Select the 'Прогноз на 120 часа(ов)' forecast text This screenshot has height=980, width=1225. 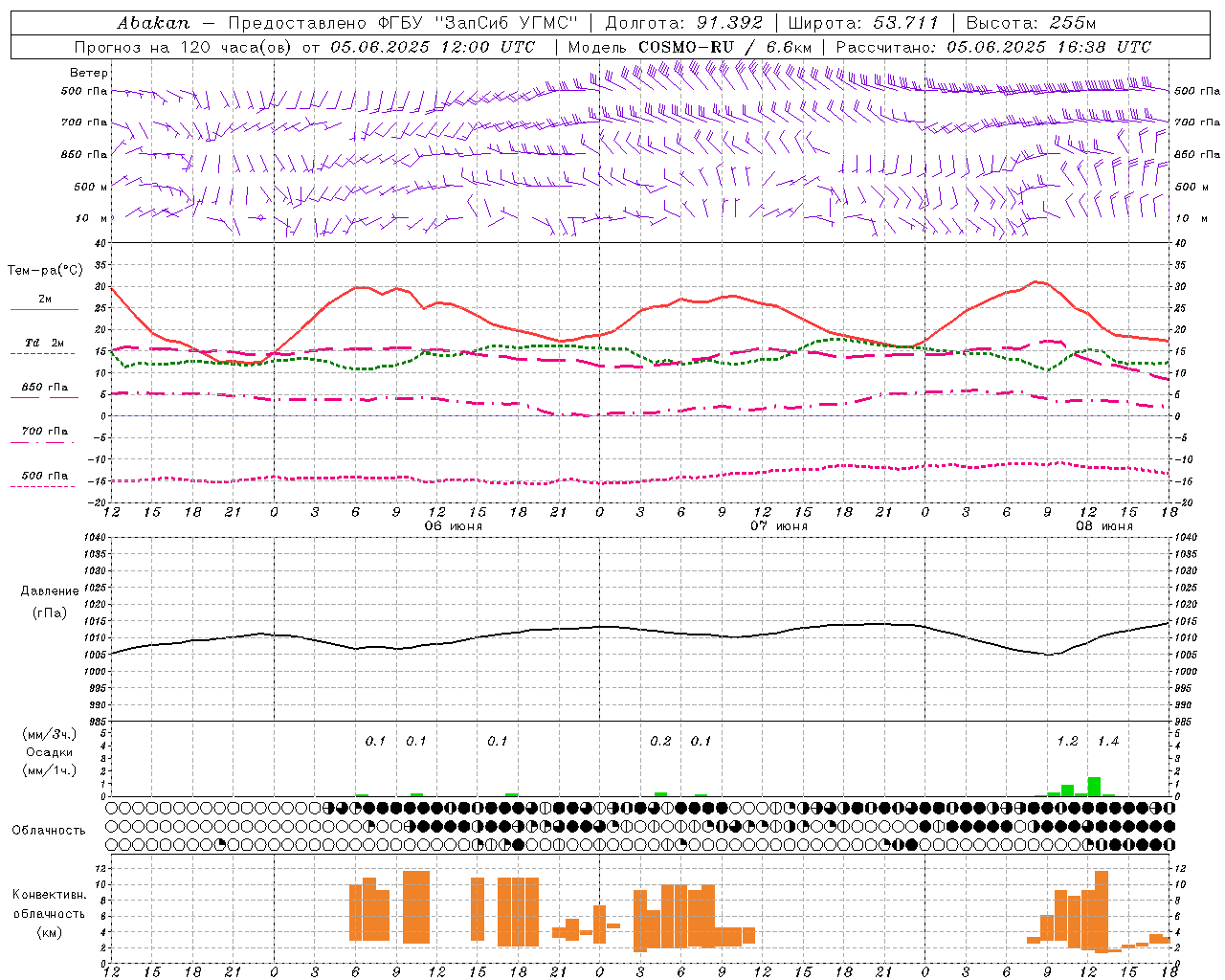(x=184, y=47)
